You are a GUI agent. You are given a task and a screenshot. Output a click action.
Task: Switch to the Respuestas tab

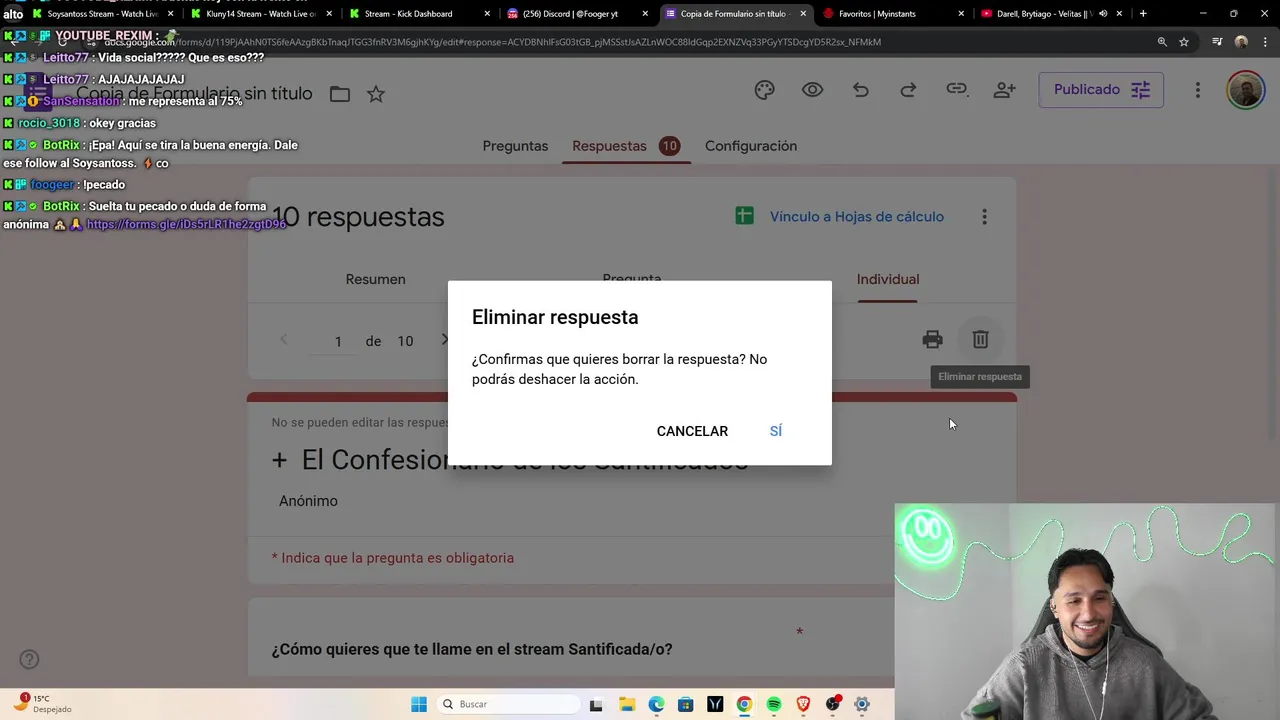click(625, 146)
